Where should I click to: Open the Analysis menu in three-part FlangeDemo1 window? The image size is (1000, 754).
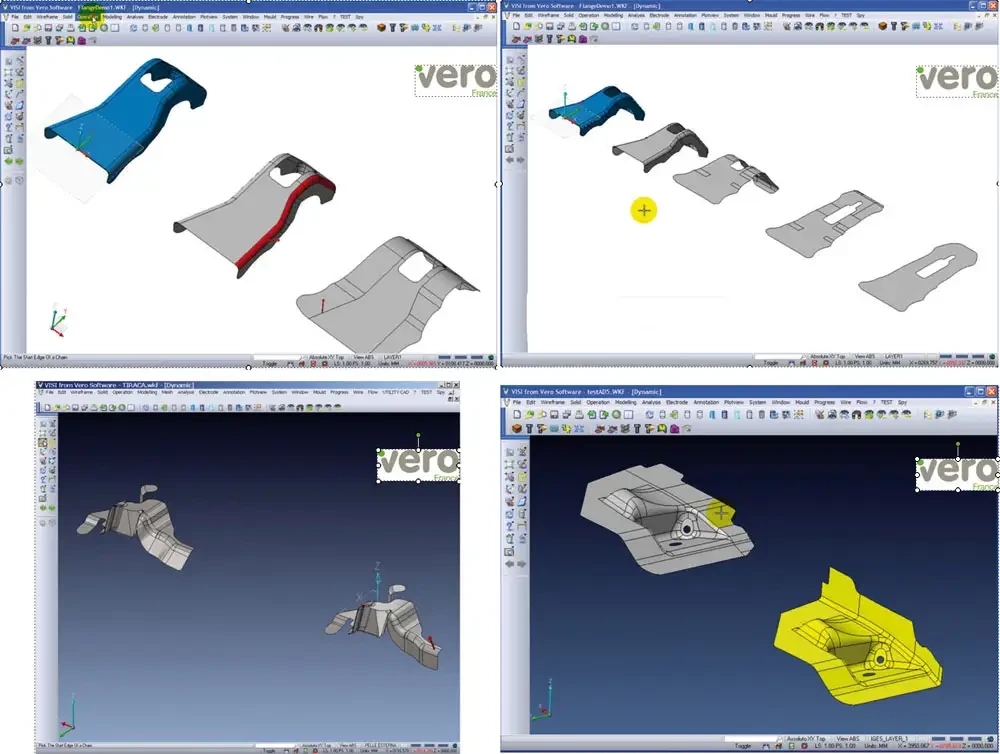[135, 17]
